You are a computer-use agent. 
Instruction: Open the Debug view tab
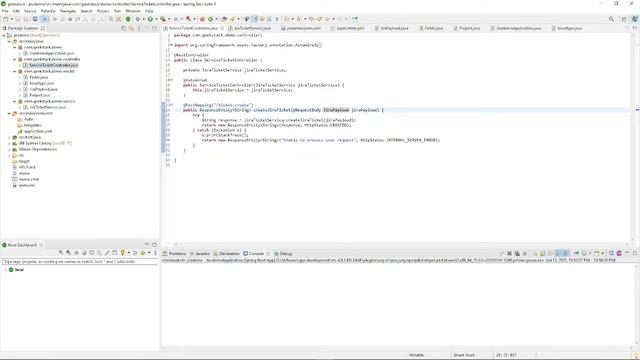pyautogui.click(x=283, y=253)
